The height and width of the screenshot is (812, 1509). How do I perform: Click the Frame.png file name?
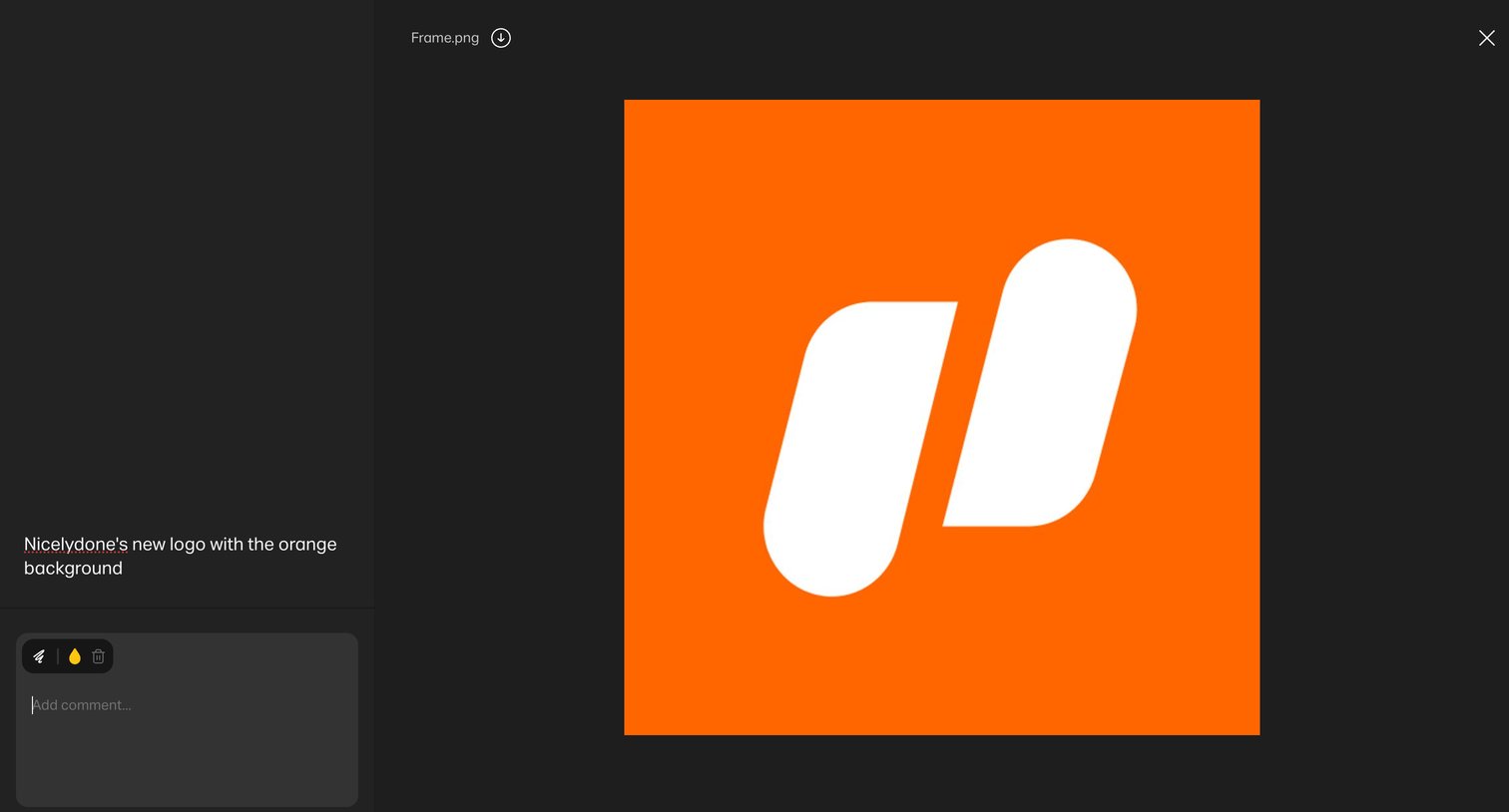click(x=445, y=38)
